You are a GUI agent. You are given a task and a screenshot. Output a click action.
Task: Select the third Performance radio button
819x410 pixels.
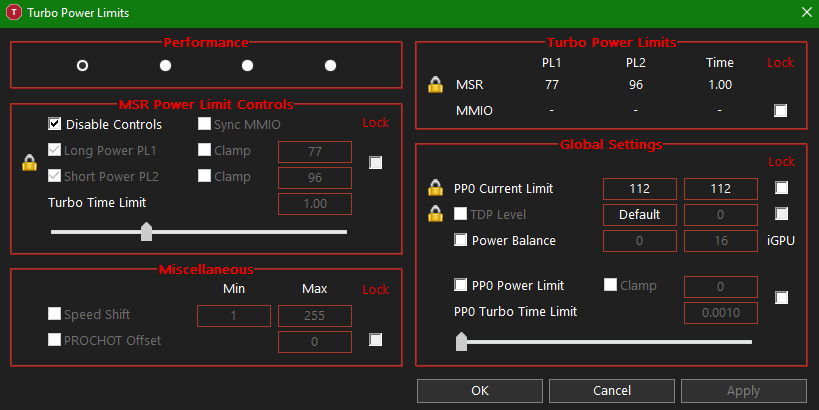pos(248,66)
